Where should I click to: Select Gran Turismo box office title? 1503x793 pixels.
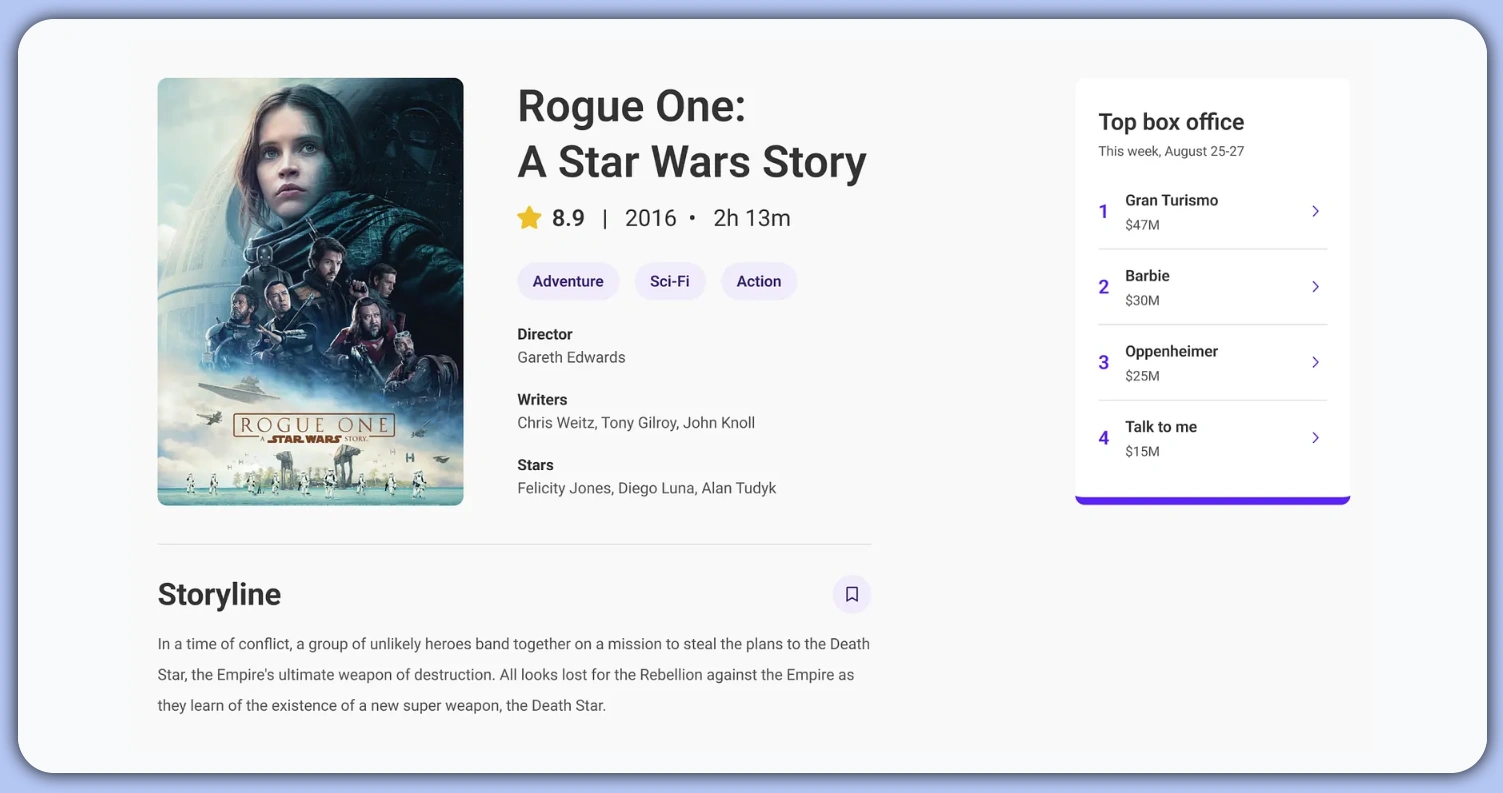click(x=1171, y=200)
